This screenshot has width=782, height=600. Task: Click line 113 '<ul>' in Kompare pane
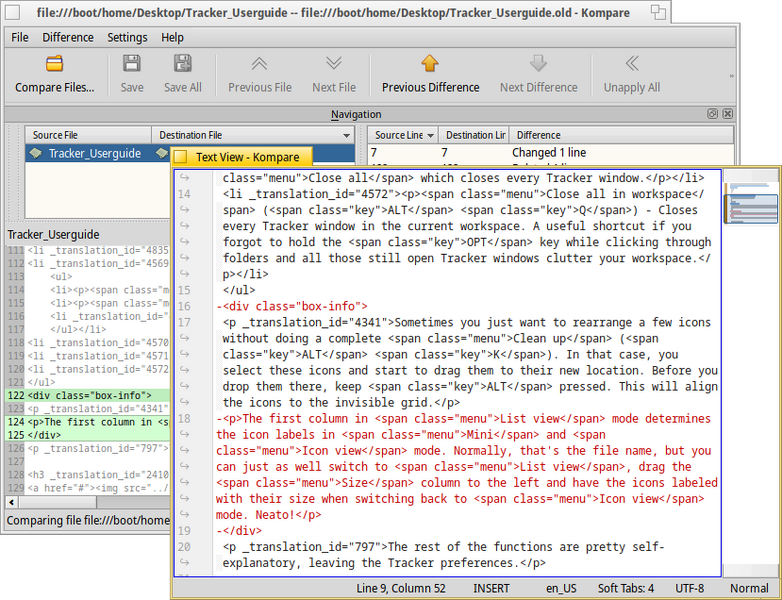click(61, 276)
